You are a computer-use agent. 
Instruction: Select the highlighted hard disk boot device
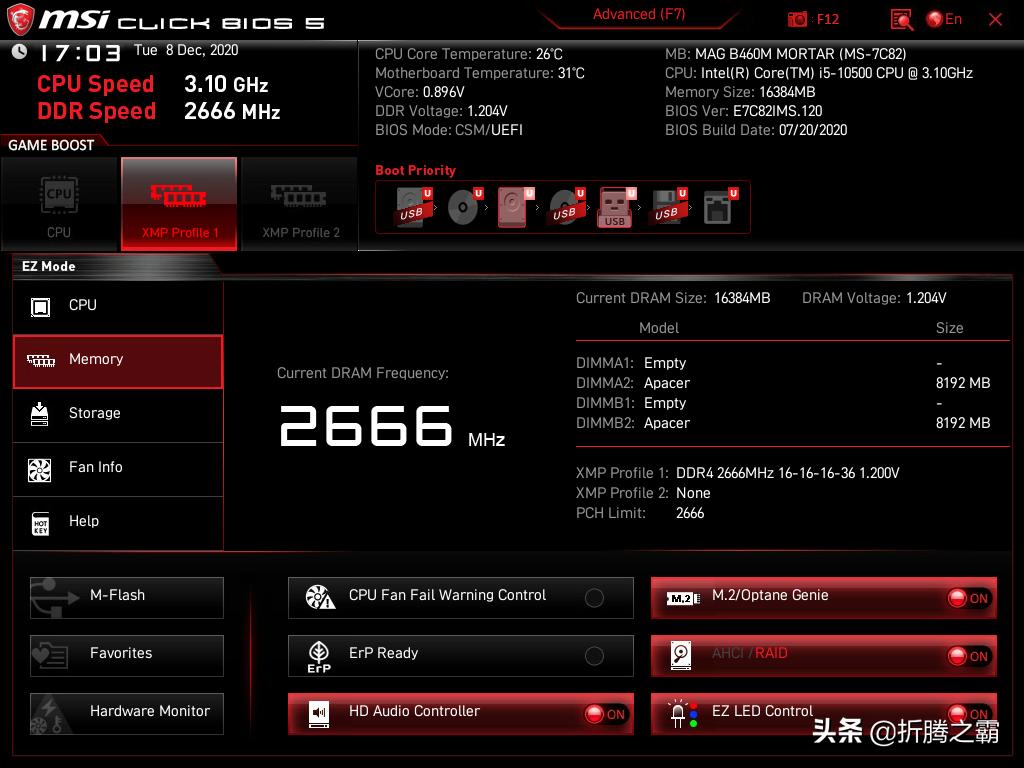tap(515, 207)
